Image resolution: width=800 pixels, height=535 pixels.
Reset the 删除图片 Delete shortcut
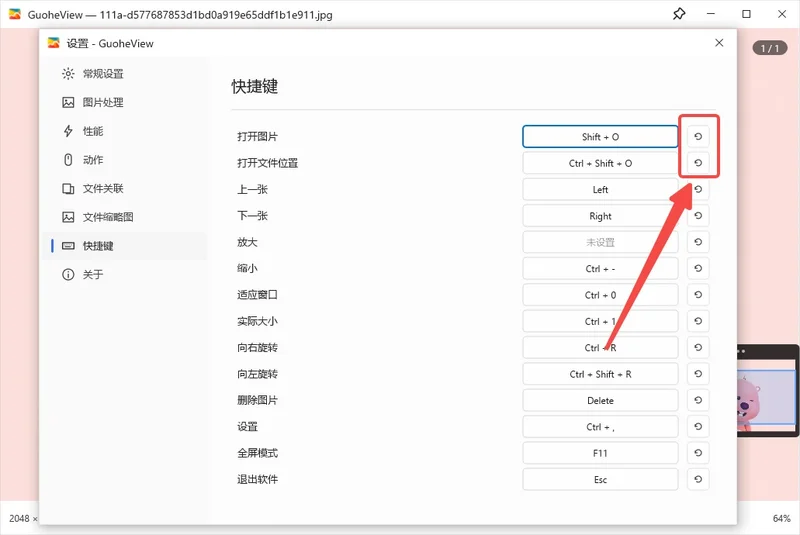tap(698, 400)
